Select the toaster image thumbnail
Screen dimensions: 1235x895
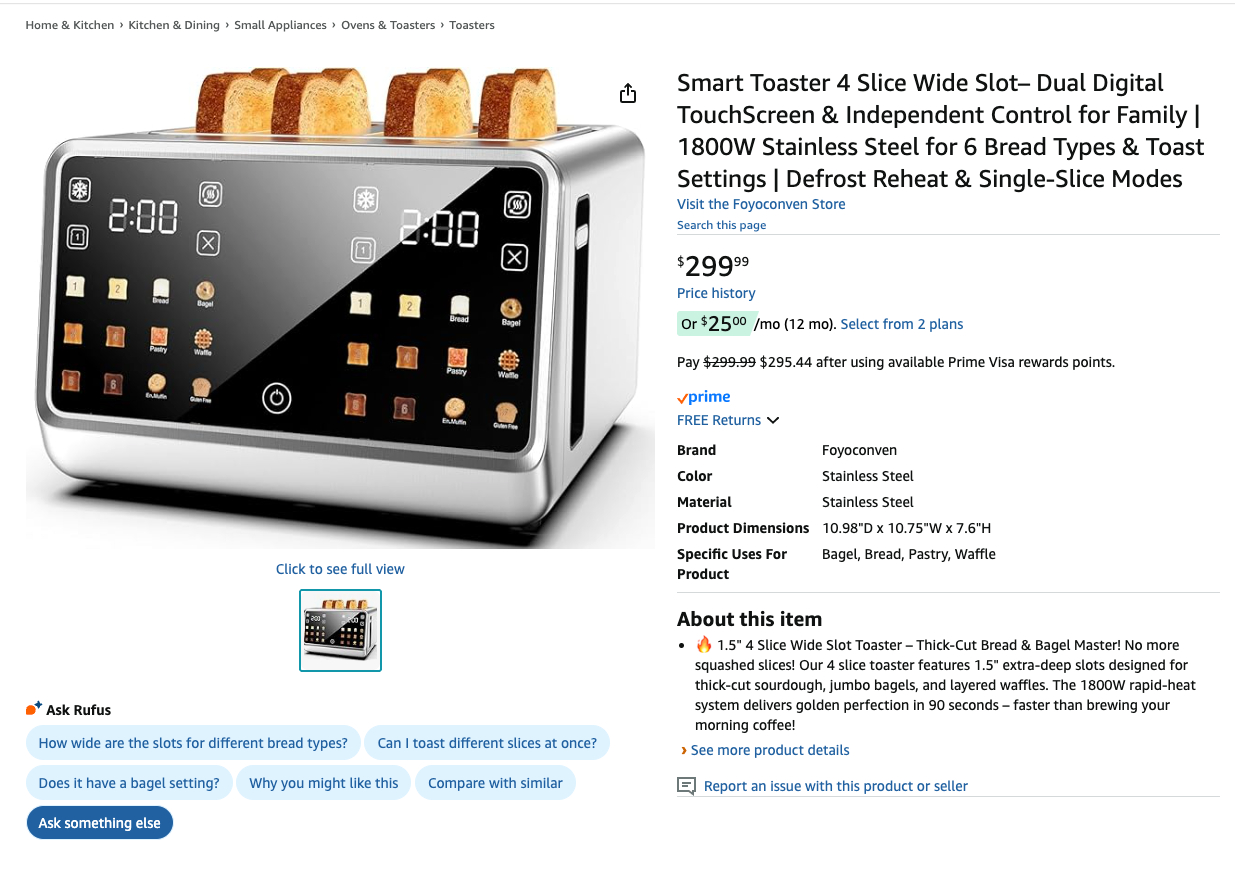click(x=340, y=630)
